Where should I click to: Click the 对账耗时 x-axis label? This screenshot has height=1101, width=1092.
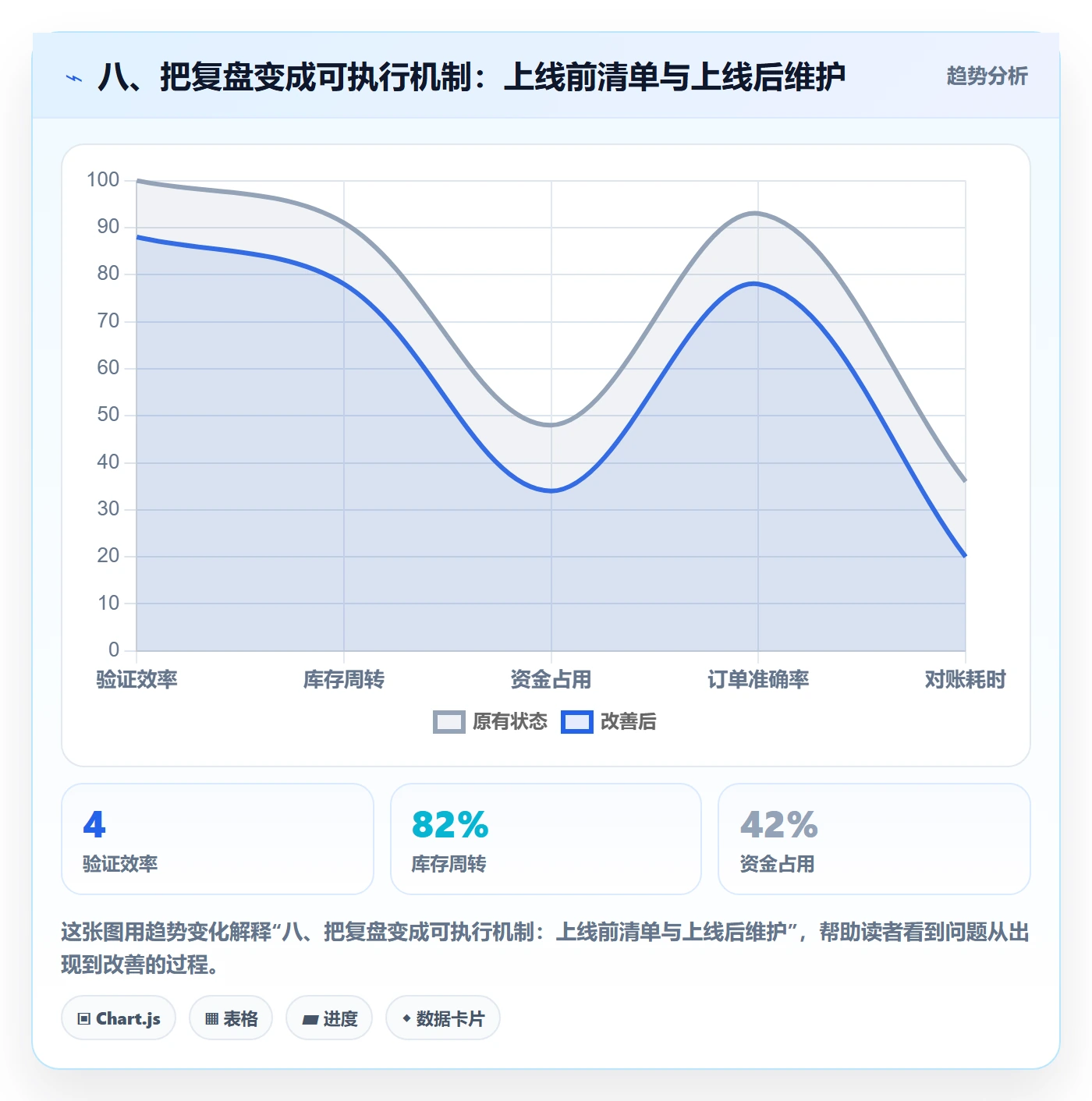pyautogui.click(x=966, y=680)
